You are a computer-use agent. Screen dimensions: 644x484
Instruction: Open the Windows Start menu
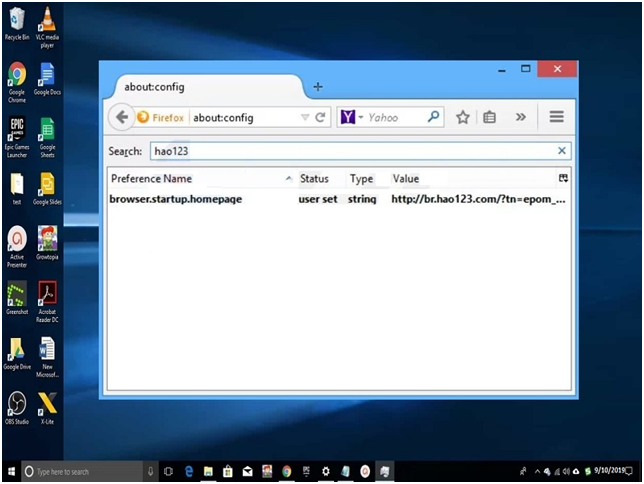12,471
